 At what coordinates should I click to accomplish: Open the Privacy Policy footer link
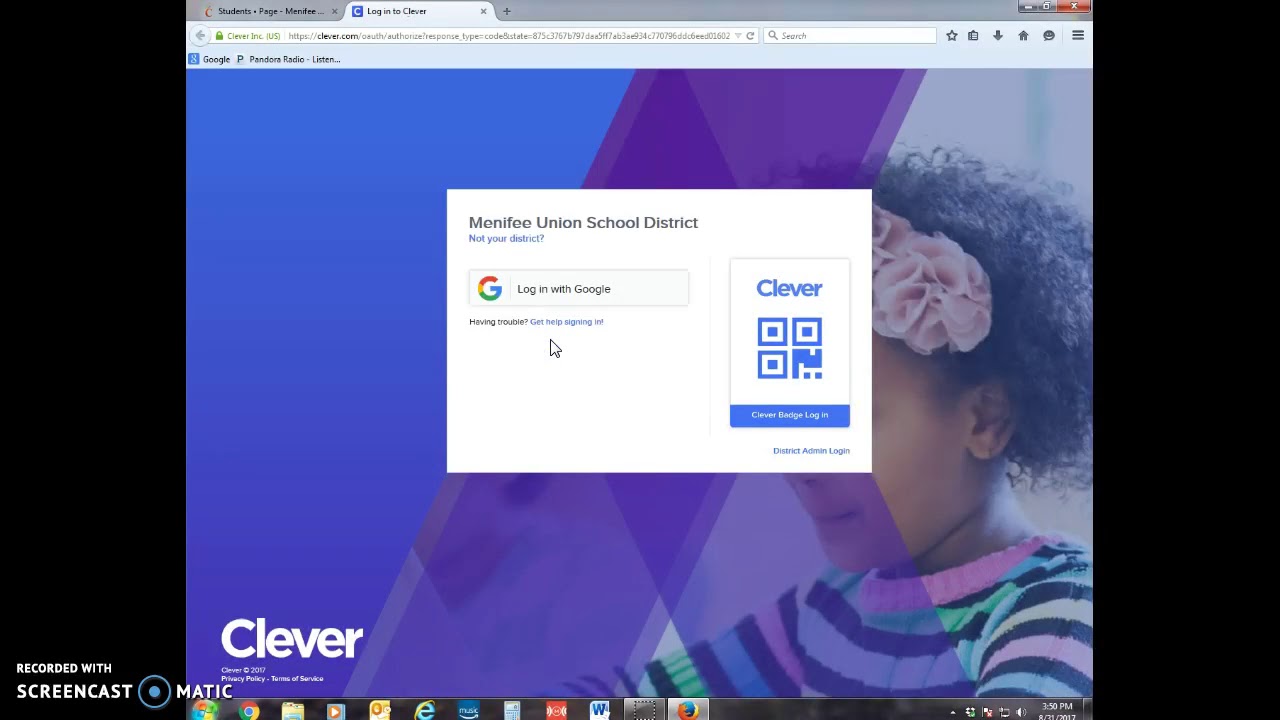tap(243, 679)
